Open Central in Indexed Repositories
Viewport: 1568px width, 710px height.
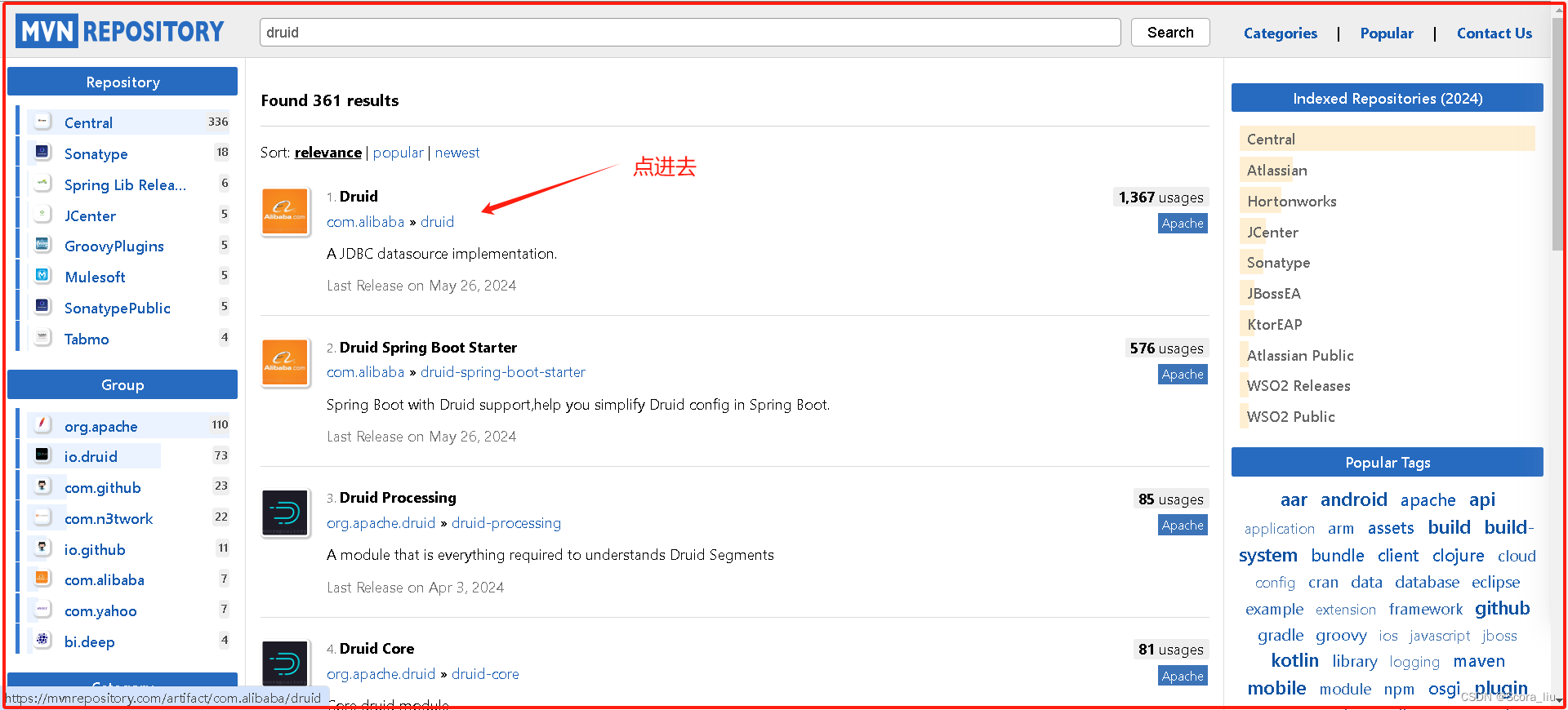click(x=1271, y=140)
